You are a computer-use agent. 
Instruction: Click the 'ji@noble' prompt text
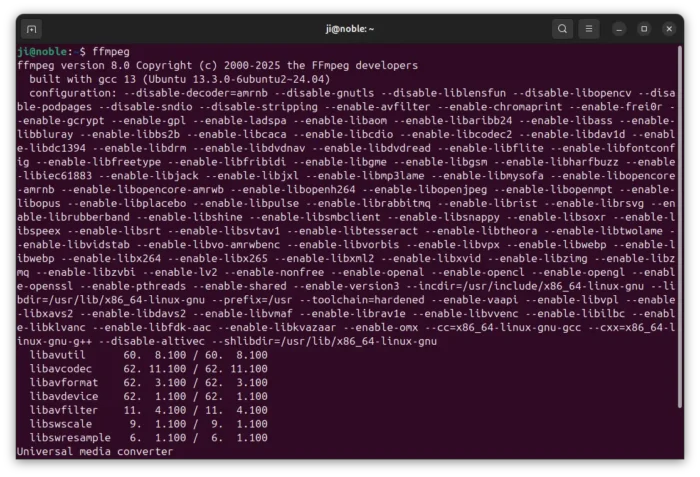coord(42,51)
